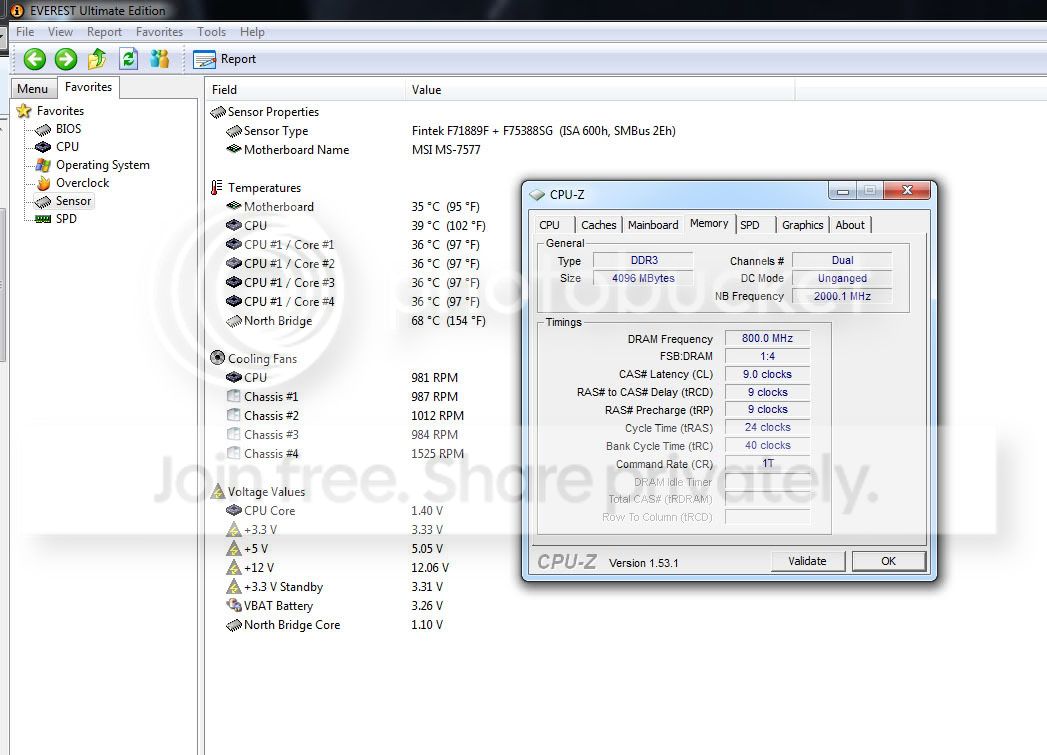Click the Validate button in CPU-Z
Image resolution: width=1047 pixels, height=755 pixels.
pos(807,561)
